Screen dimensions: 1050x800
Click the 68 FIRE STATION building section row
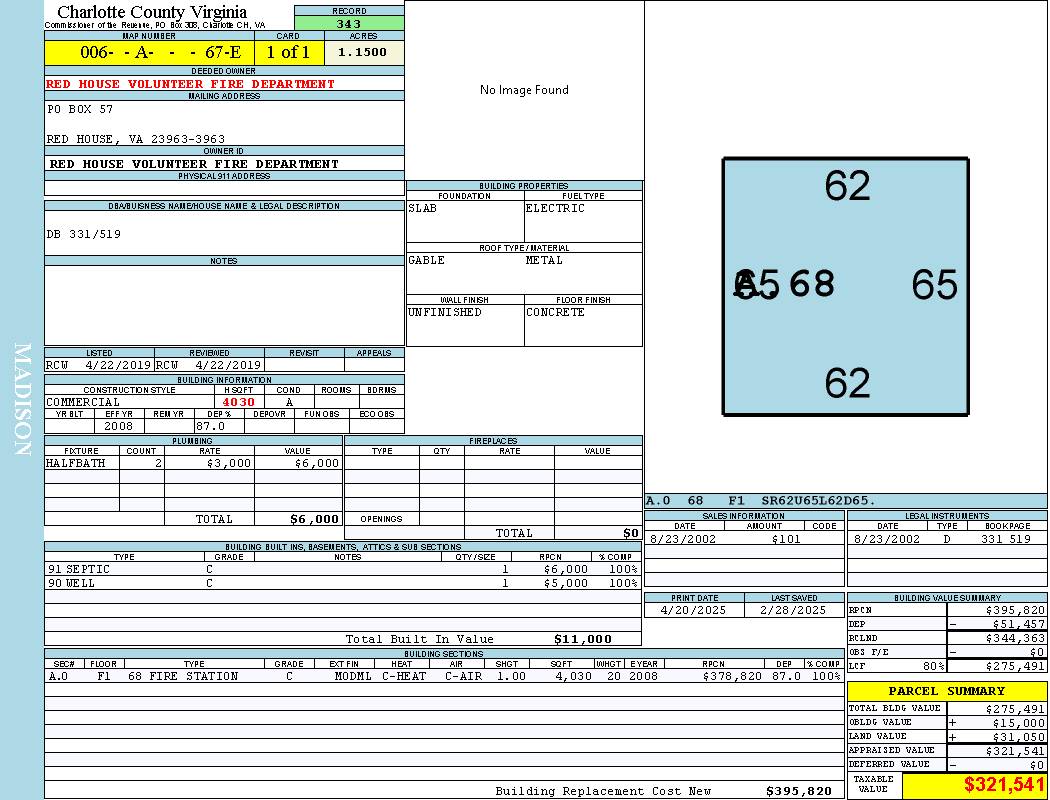[x=444, y=676]
